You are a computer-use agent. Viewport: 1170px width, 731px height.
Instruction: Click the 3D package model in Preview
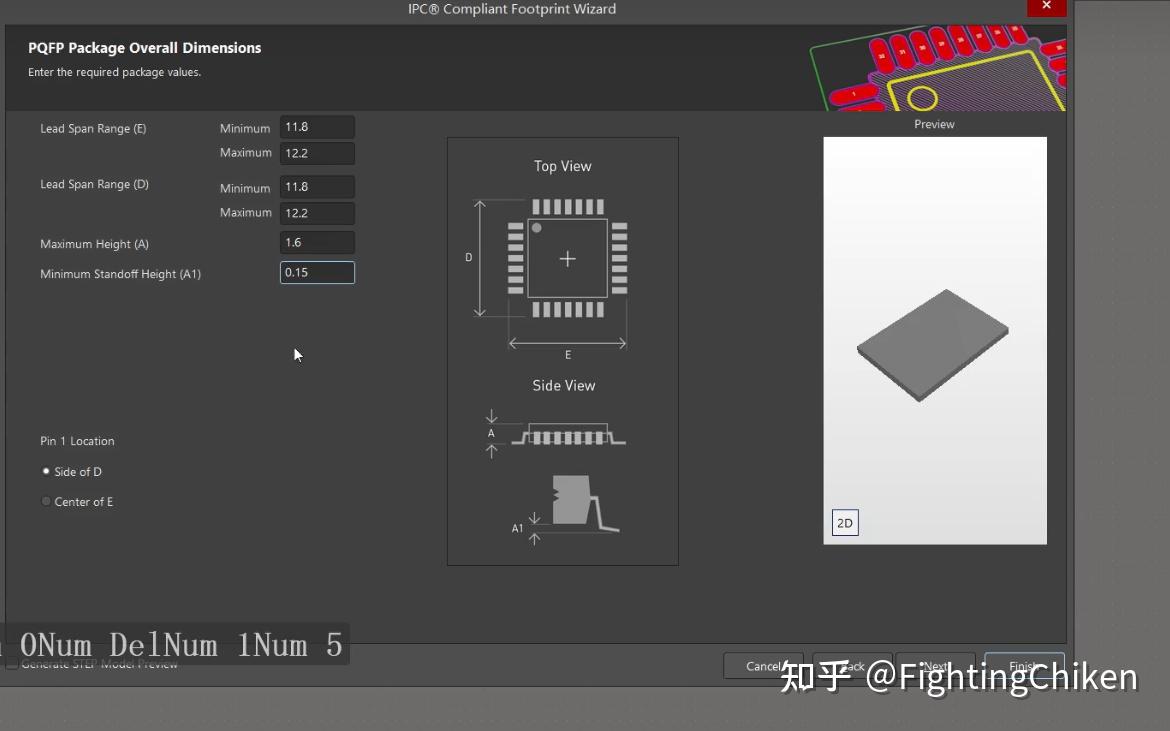933,345
